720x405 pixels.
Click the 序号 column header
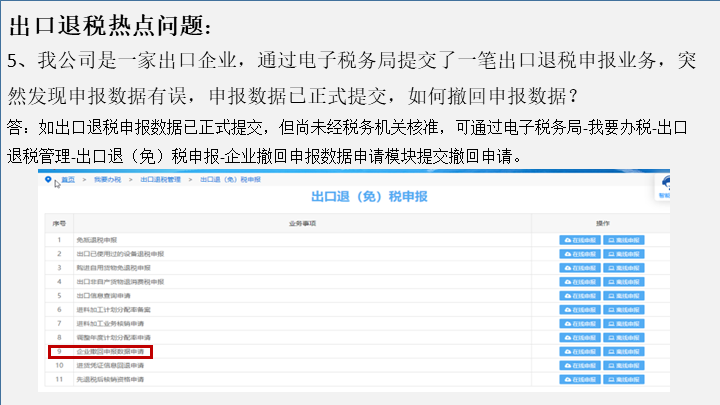tap(59, 224)
